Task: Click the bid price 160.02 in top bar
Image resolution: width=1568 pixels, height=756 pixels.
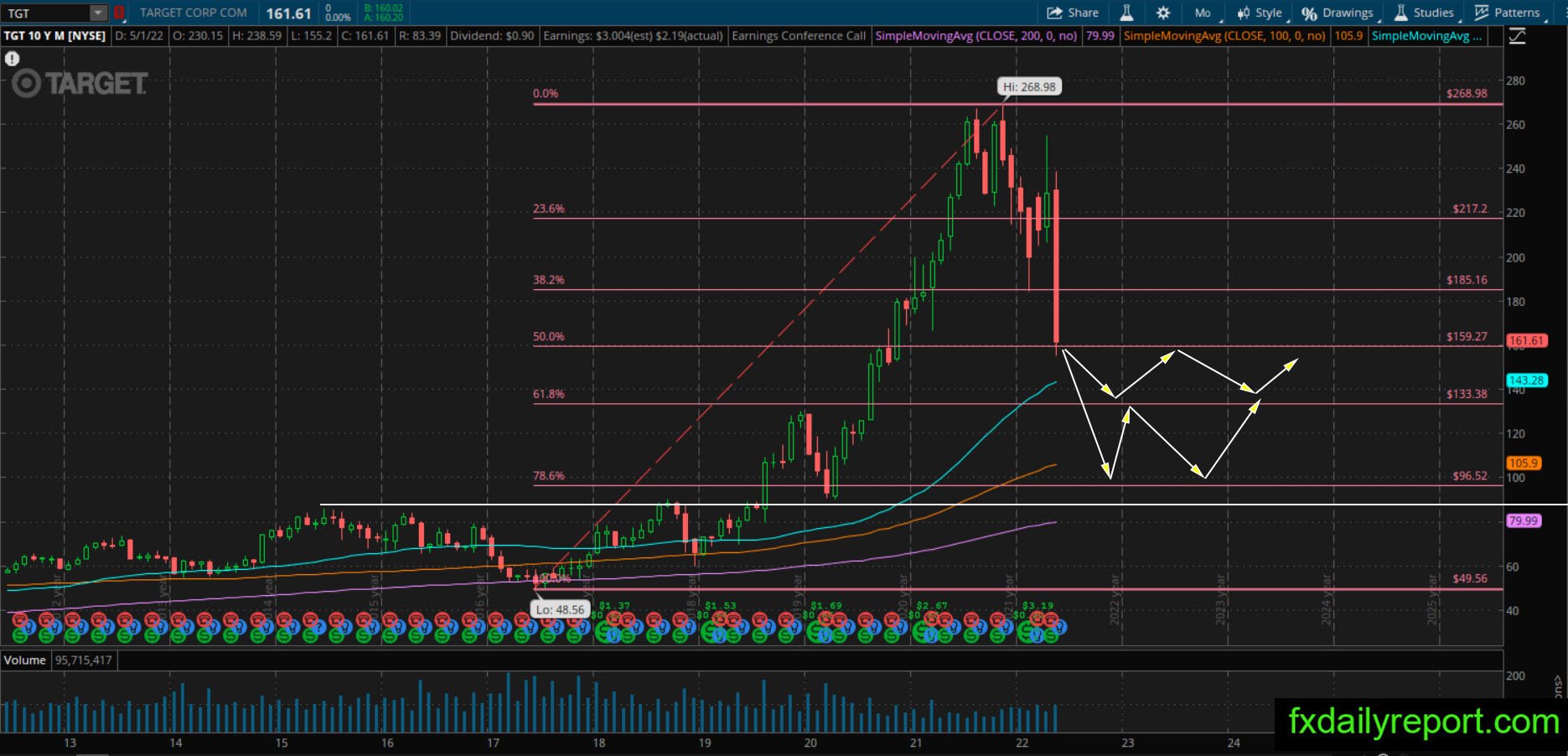Action: click(x=384, y=8)
